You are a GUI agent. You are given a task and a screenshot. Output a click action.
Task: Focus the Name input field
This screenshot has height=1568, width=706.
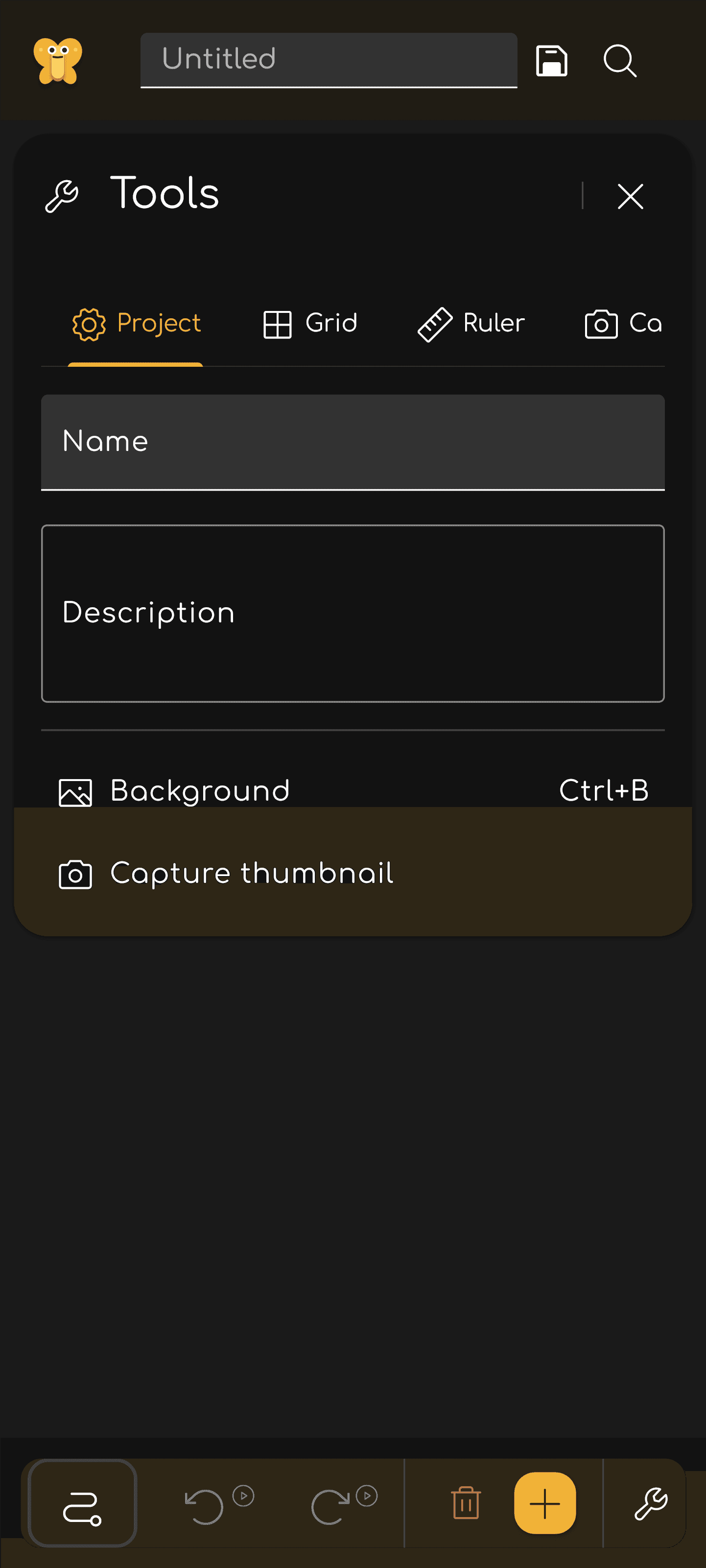pyautogui.click(x=353, y=442)
